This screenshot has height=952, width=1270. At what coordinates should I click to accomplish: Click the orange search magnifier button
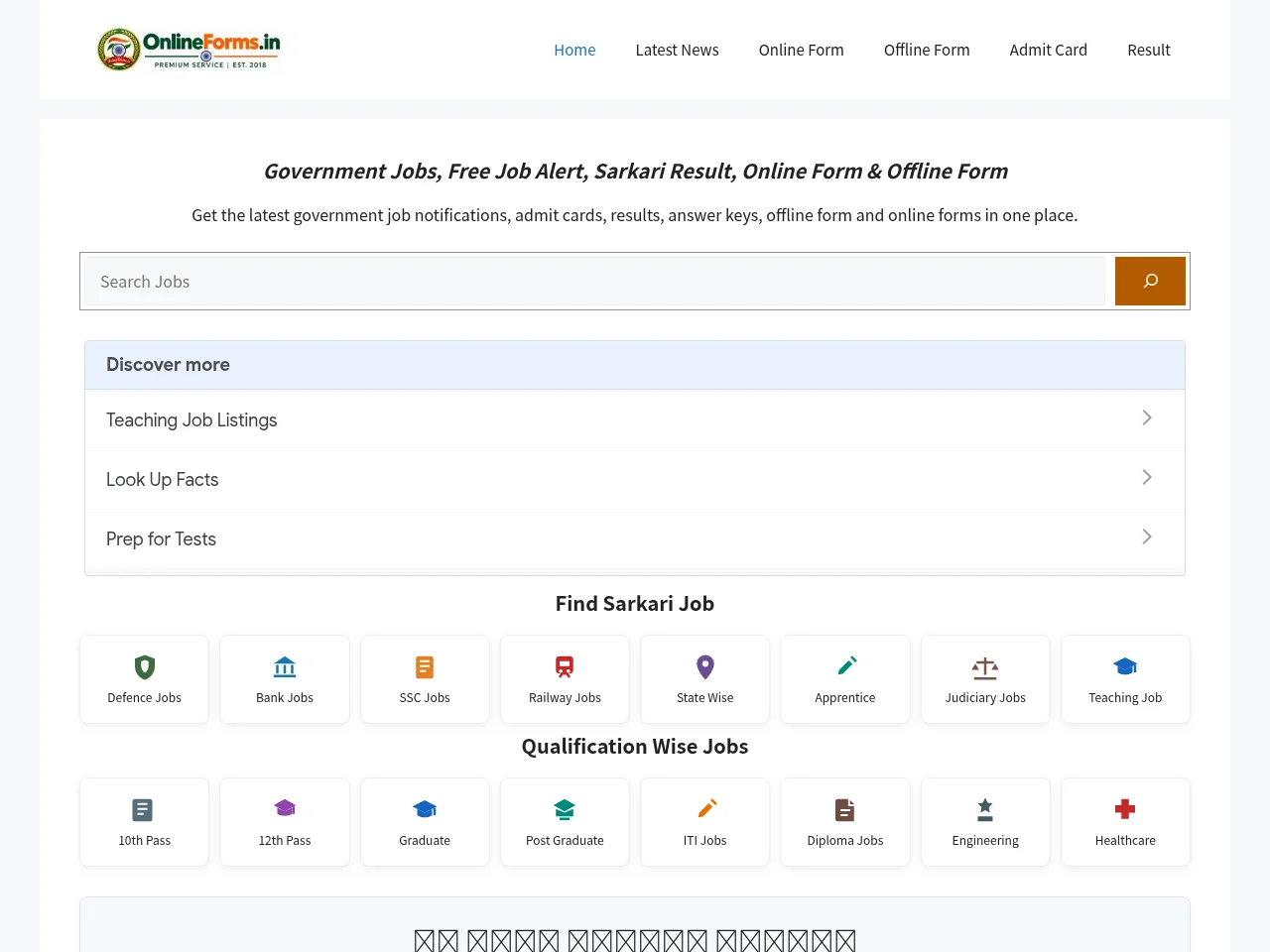(x=1150, y=281)
